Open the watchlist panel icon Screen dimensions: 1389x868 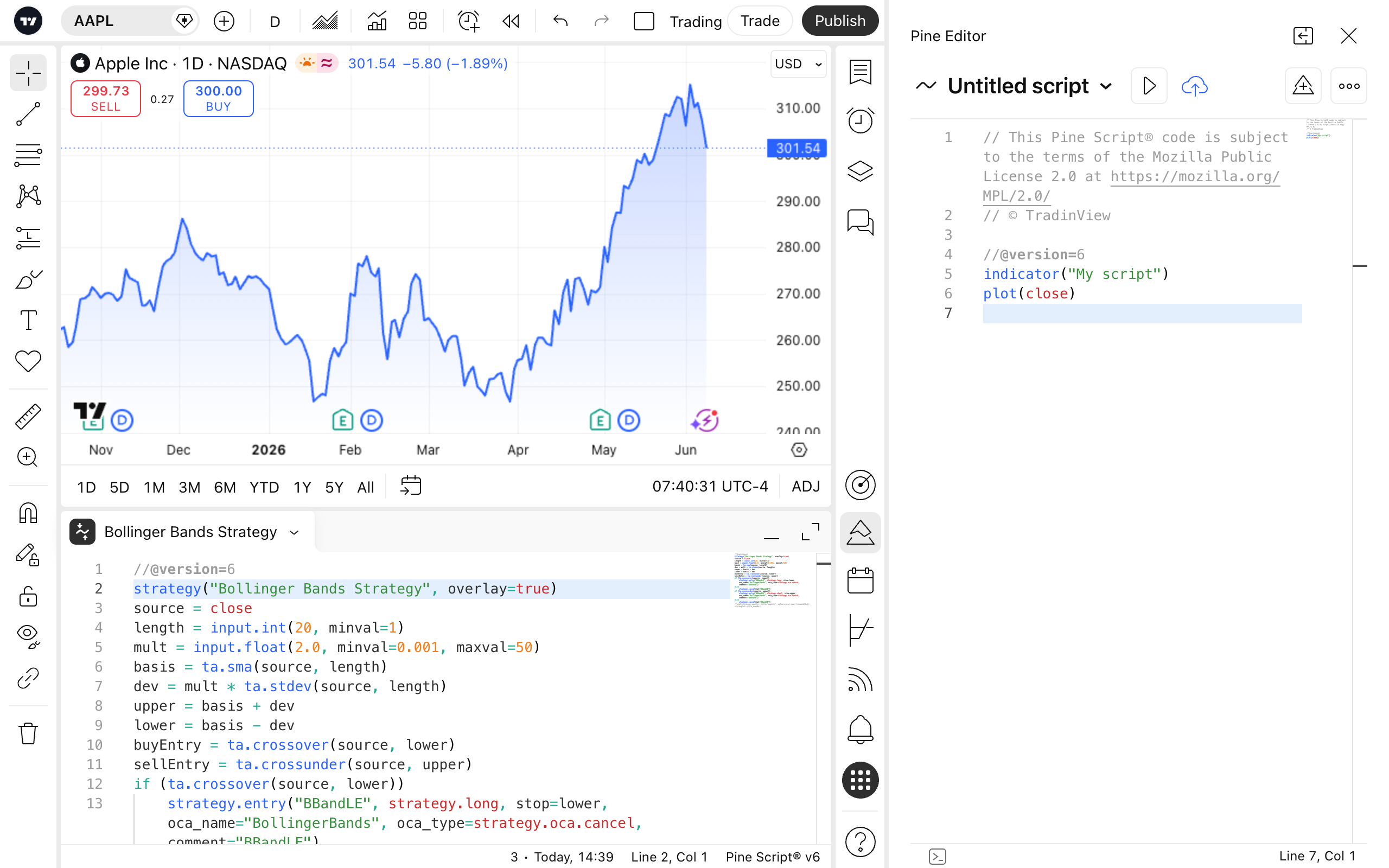[x=860, y=73]
